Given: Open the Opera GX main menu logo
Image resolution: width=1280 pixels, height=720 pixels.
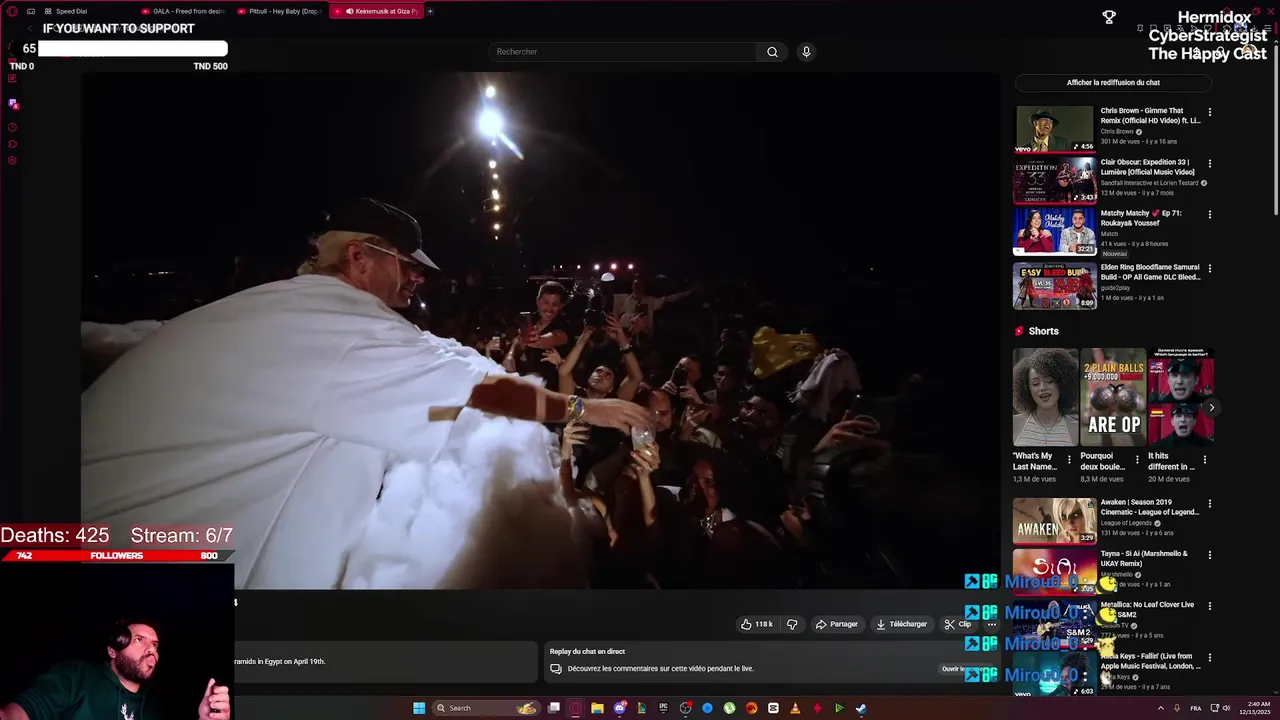Looking at the screenshot, I should point(12,11).
